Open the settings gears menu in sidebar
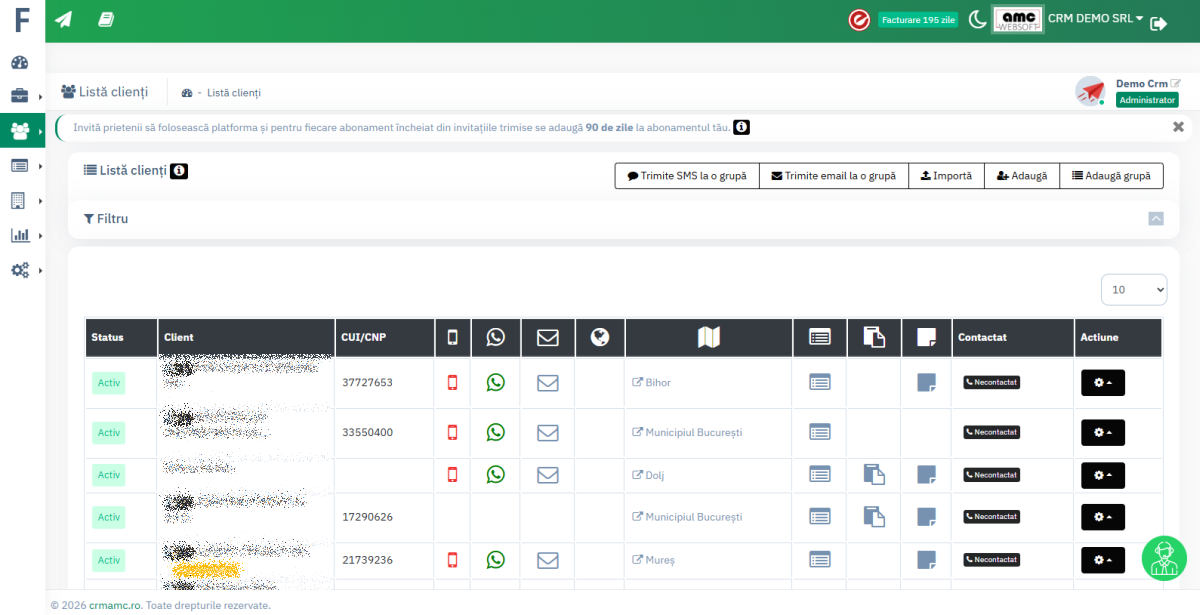This screenshot has height=615, width=1200. point(20,270)
